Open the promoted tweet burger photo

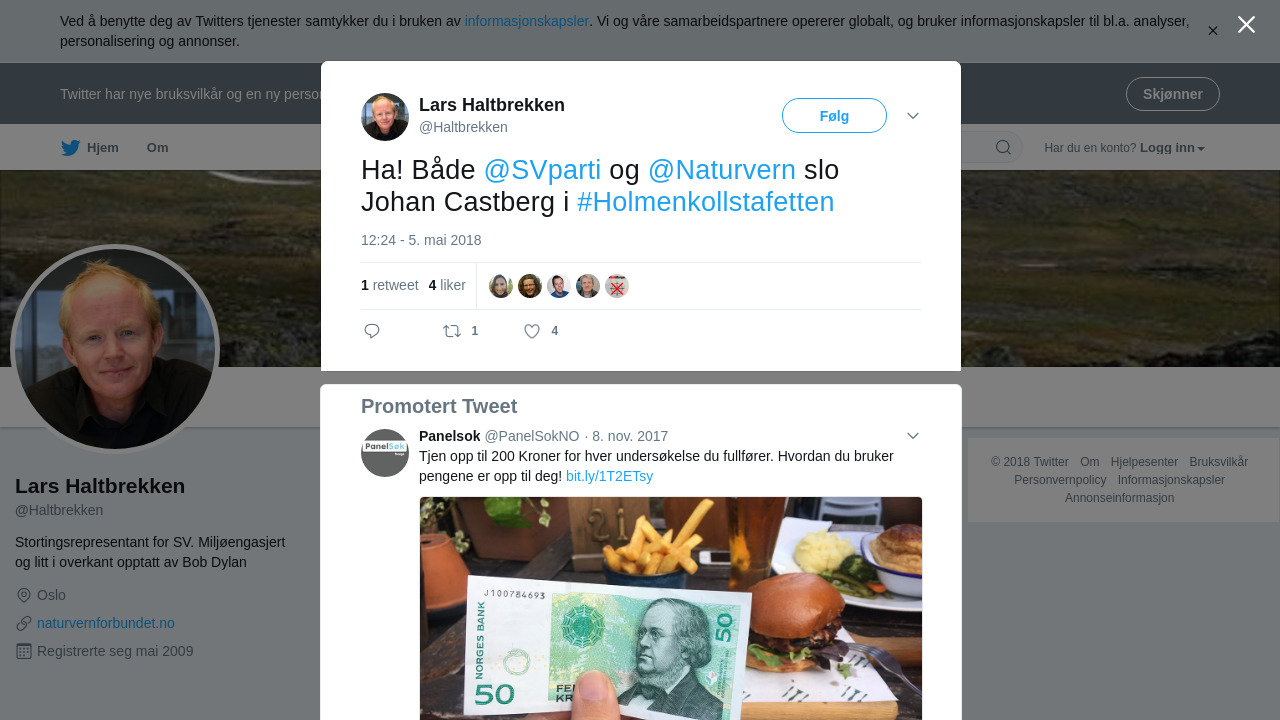click(x=671, y=608)
